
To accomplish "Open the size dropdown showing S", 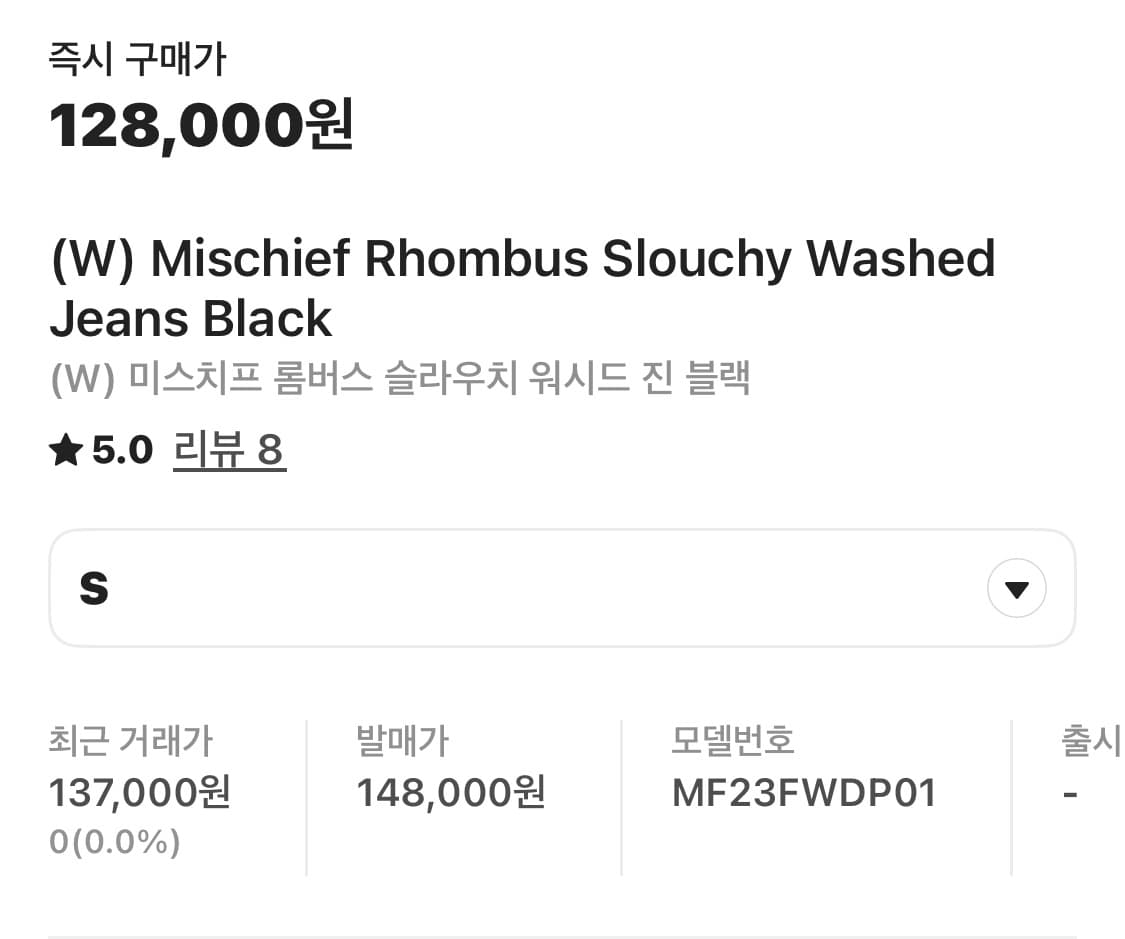I will point(561,588).
